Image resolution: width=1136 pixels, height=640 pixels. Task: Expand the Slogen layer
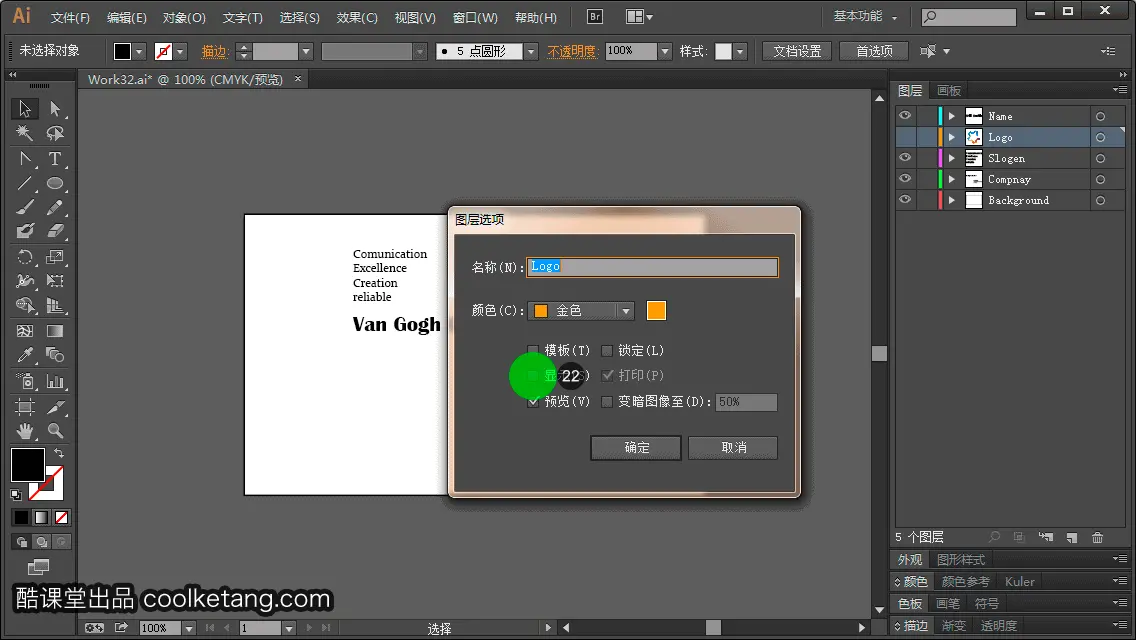point(952,158)
